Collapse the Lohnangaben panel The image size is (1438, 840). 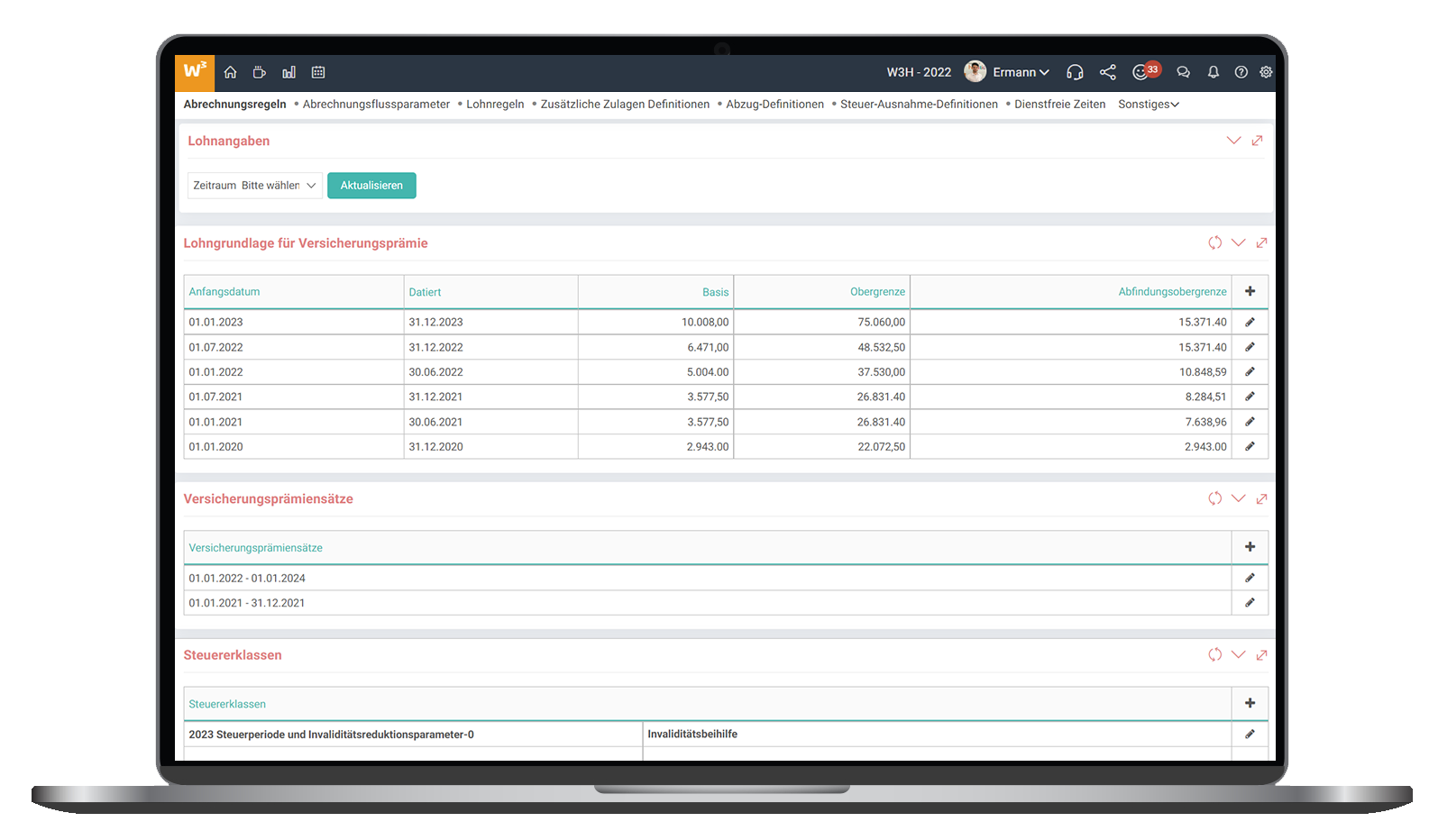(1233, 141)
